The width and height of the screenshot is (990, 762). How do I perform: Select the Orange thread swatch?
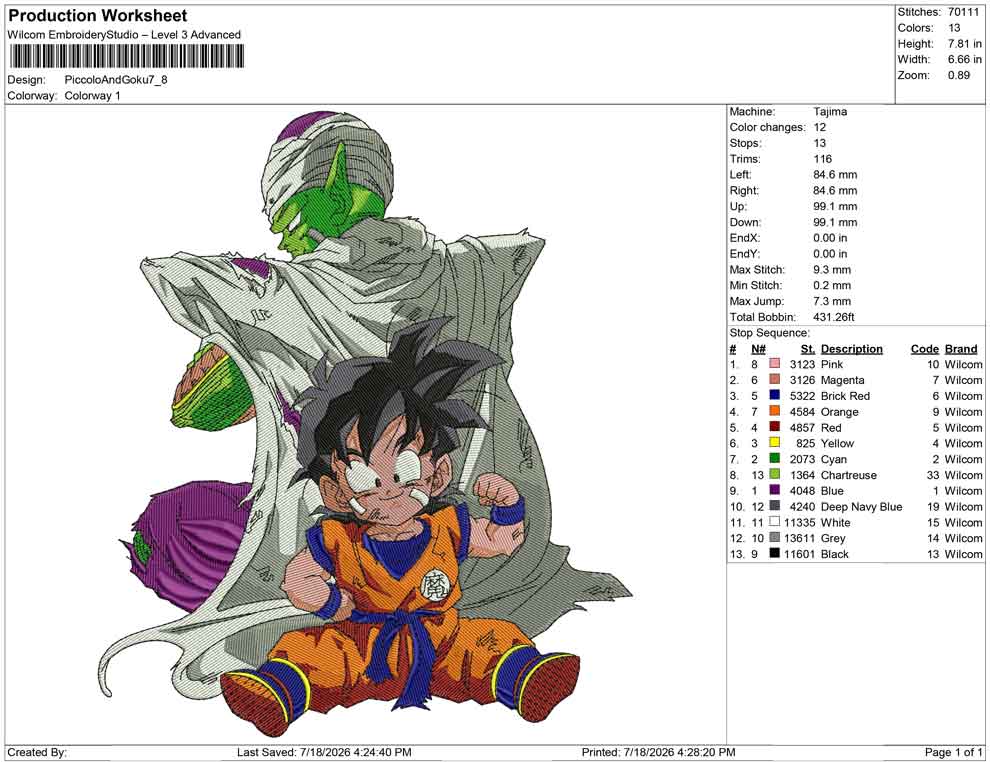point(775,411)
